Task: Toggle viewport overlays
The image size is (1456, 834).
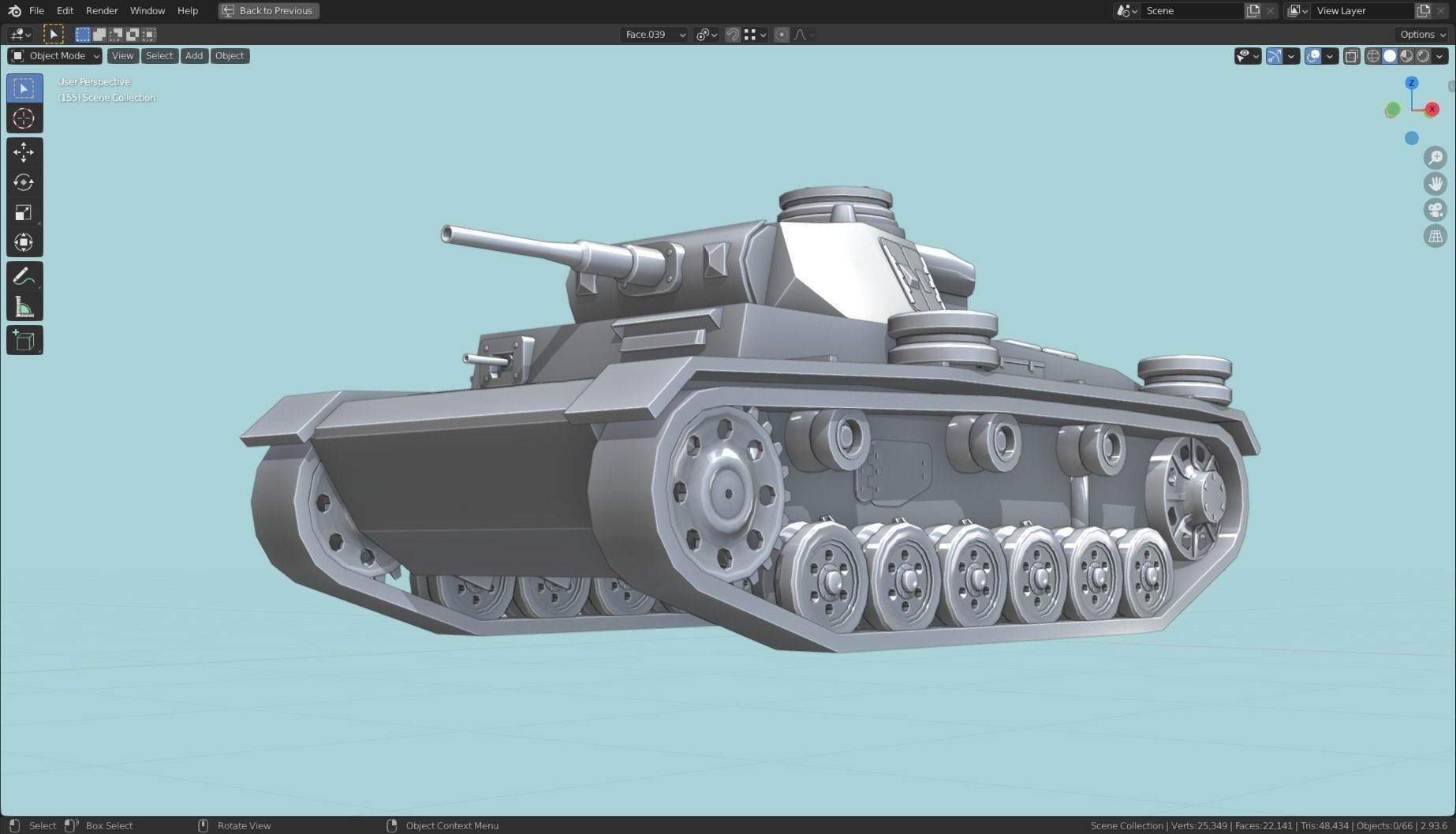Action: point(1313,55)
